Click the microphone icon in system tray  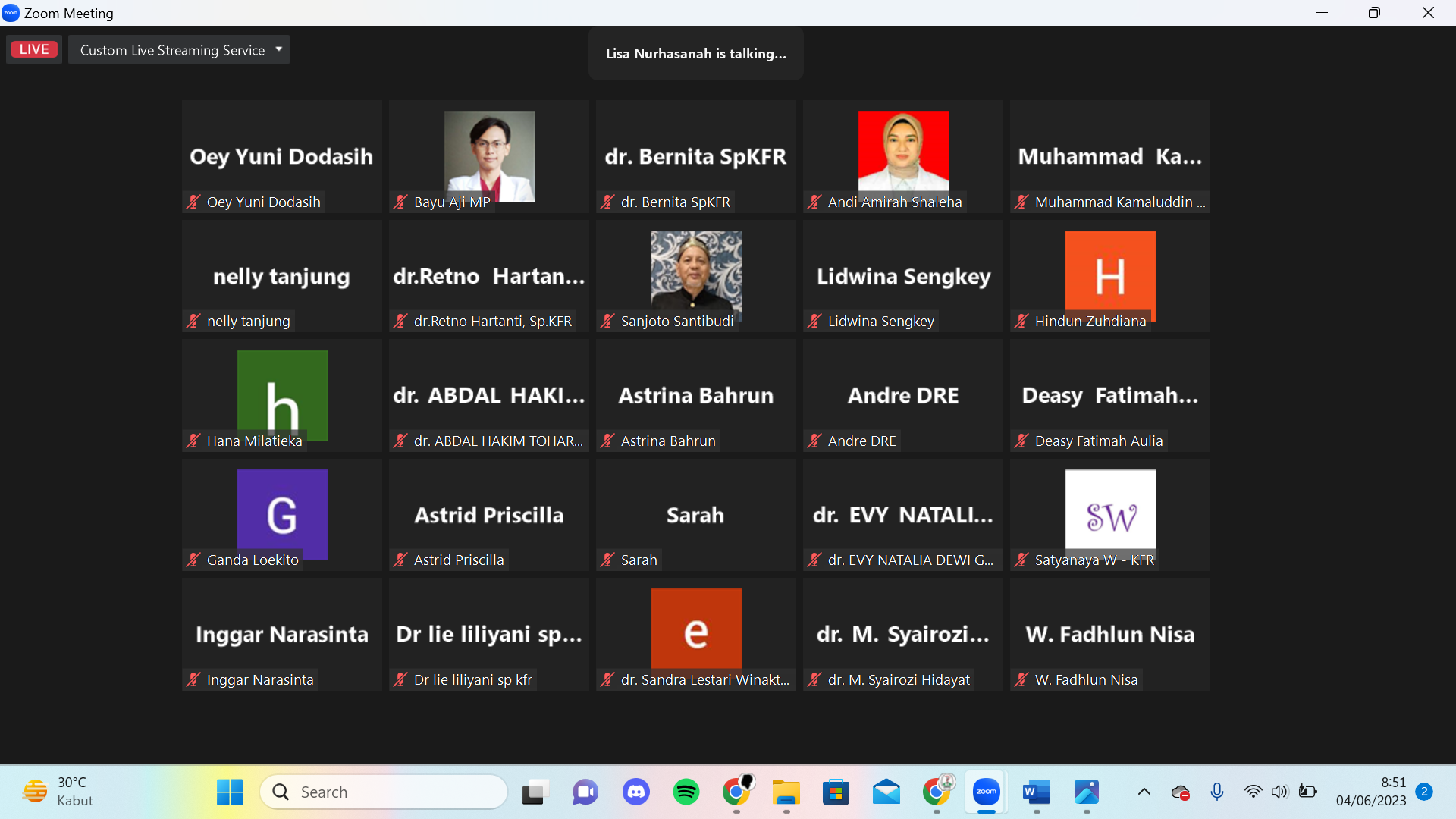(x=1216, y=792)
